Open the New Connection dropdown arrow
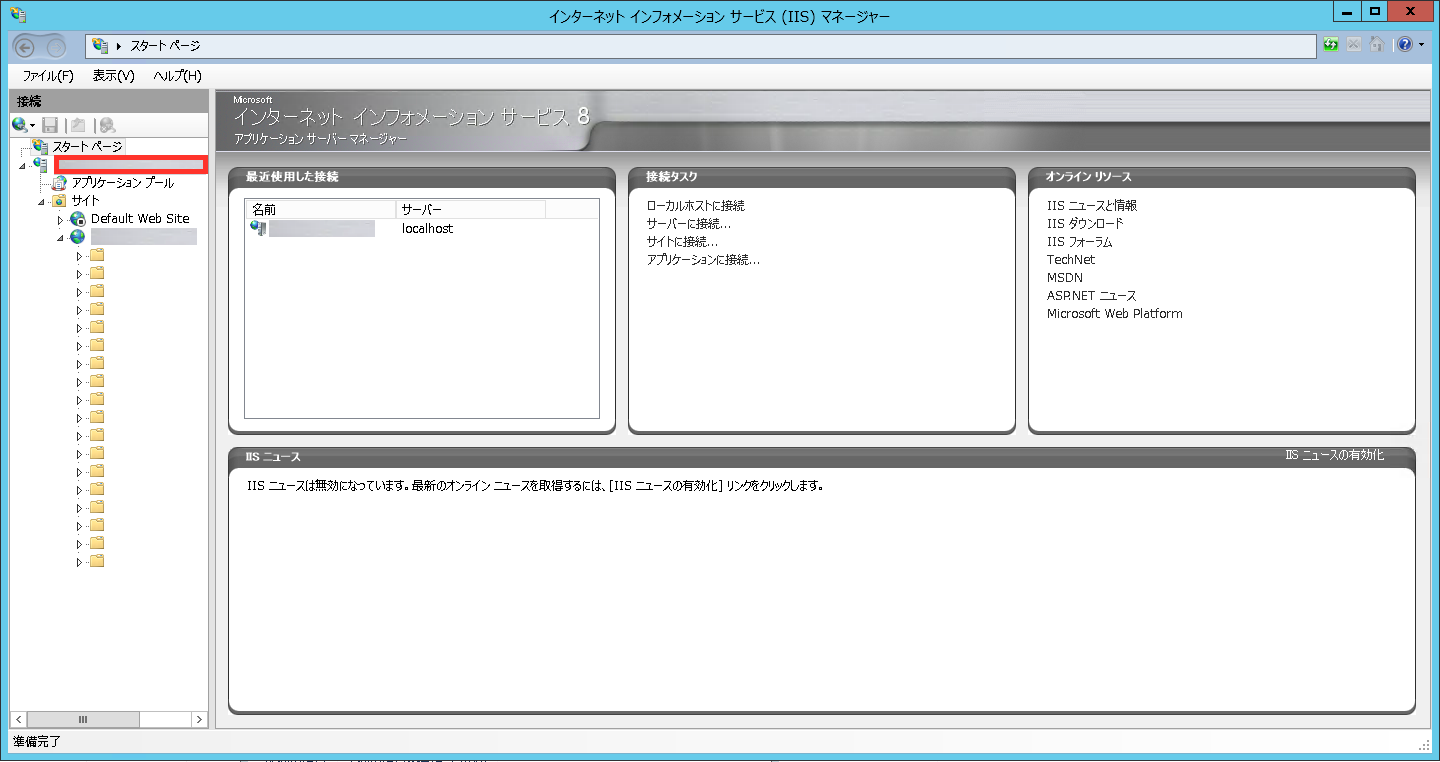This screenshot has width=1440, height=762. click(x=32, y=126)
